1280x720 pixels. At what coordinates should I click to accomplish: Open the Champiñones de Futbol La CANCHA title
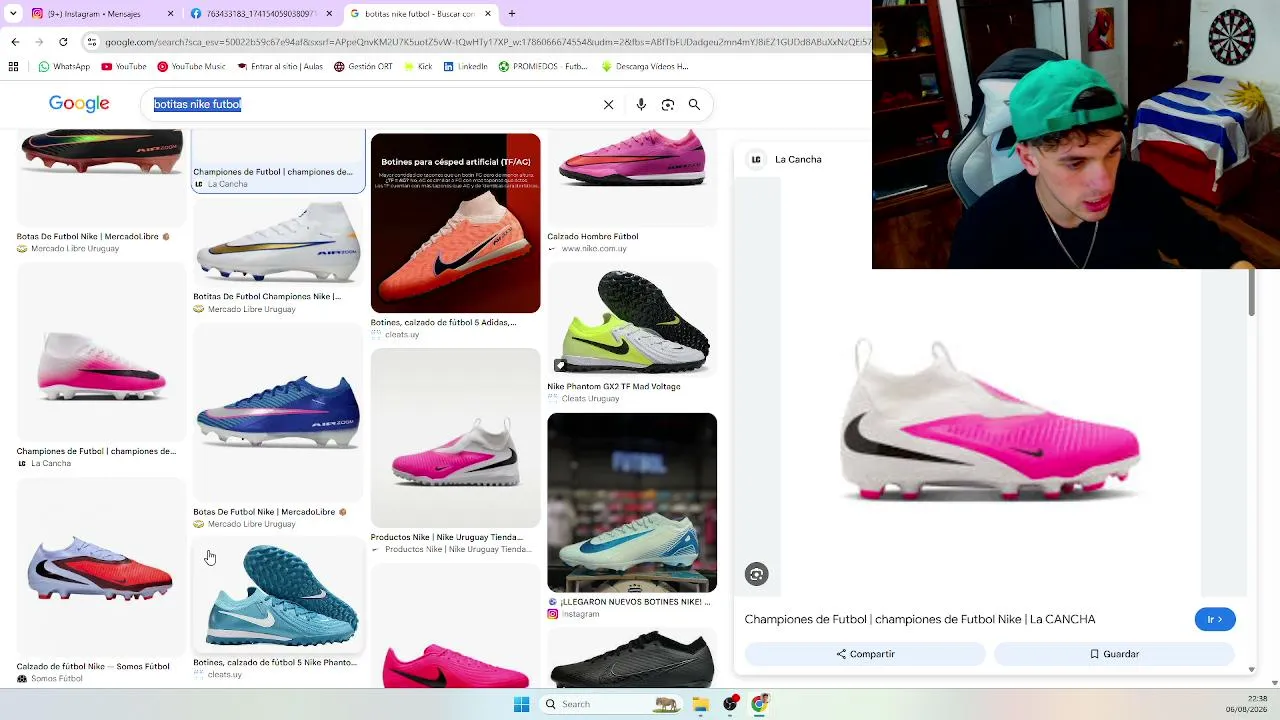920,620
